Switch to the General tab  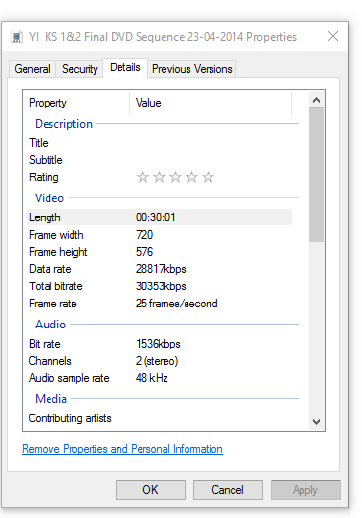(x=32, y=69)
